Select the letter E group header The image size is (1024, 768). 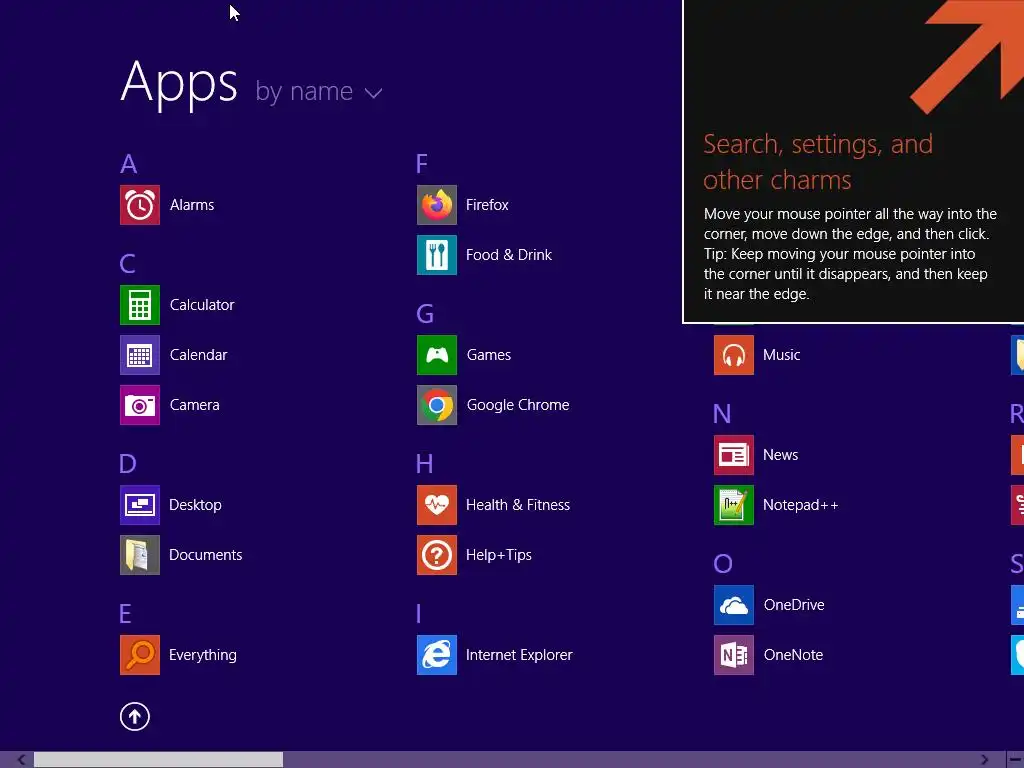125,614
